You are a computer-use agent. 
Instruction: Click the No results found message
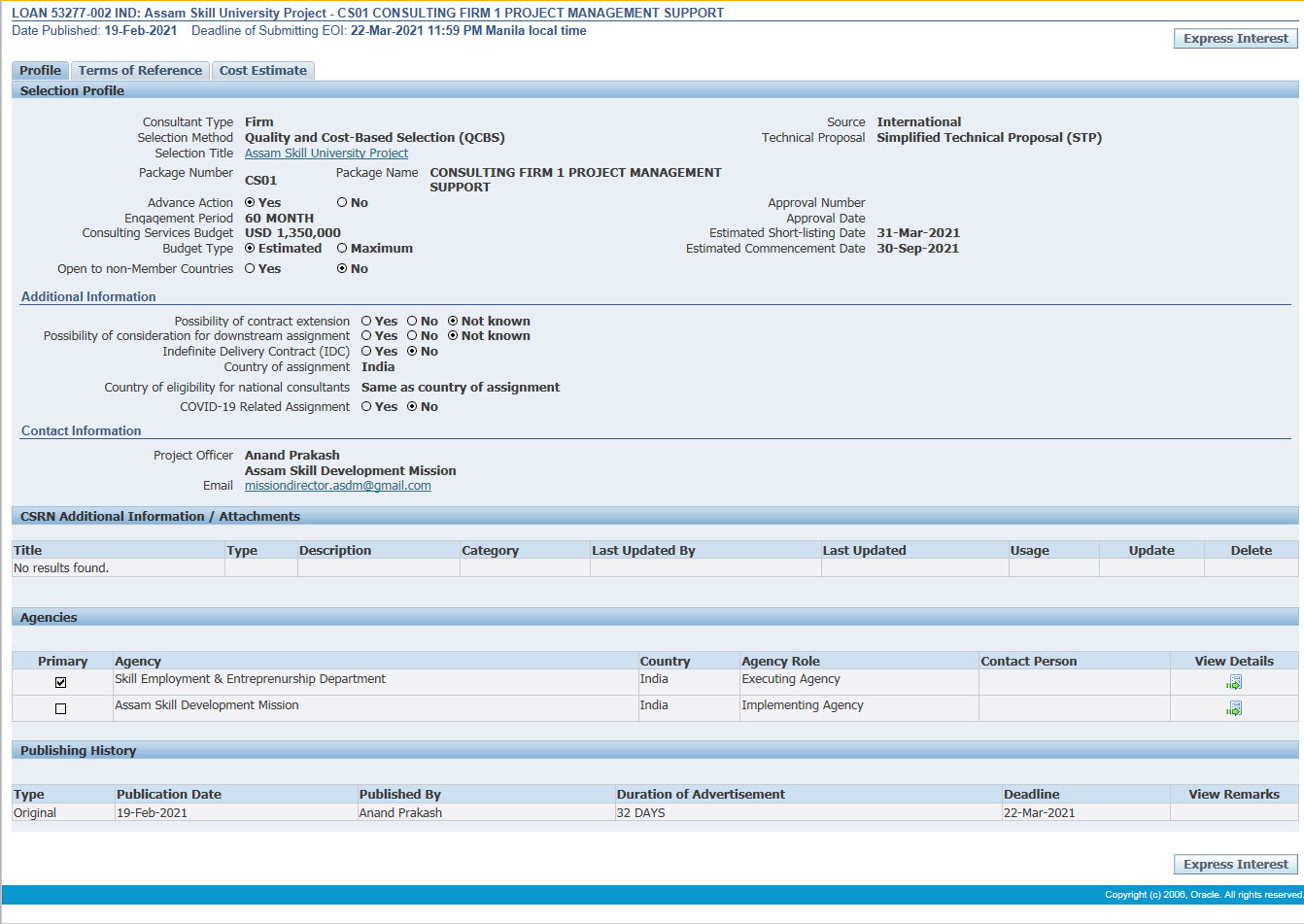pos(61,567)
